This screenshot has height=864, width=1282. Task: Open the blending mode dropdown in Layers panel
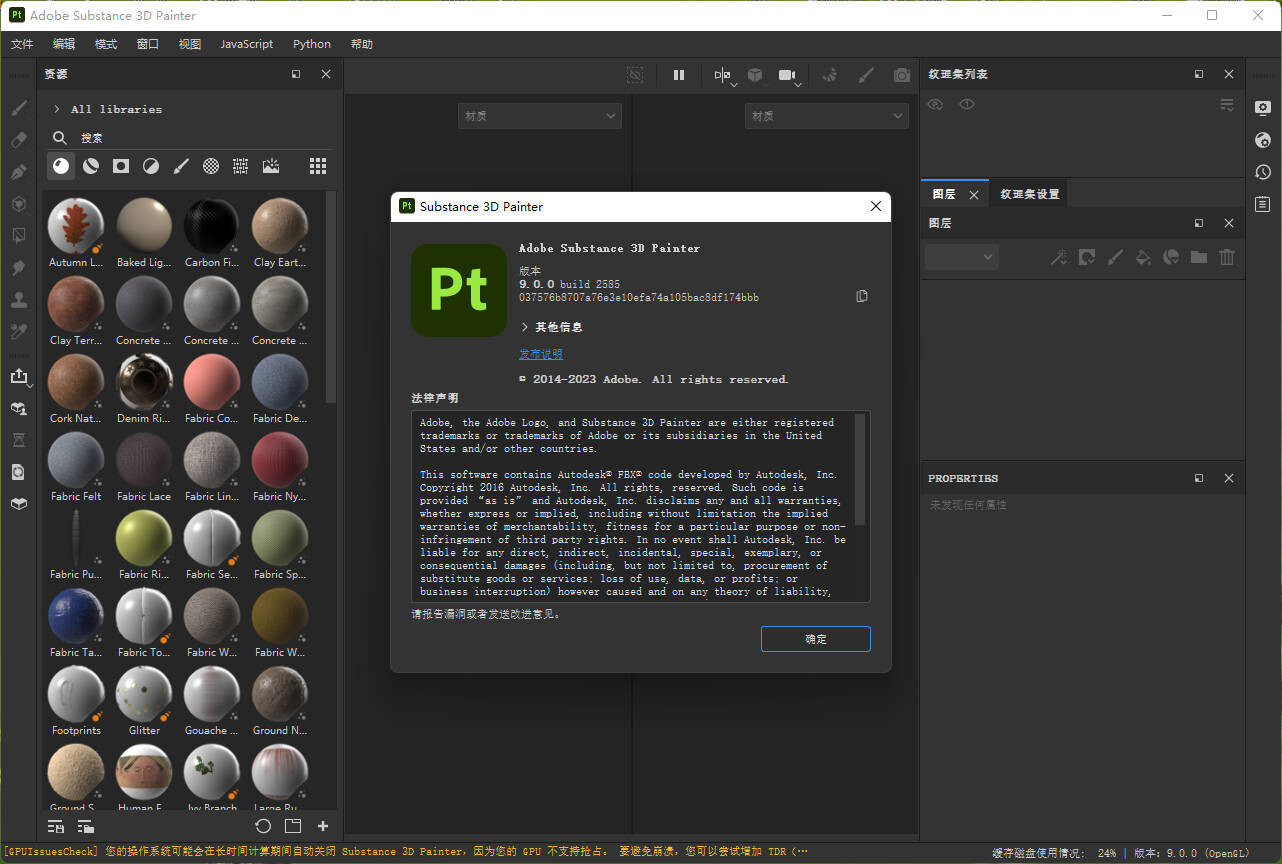coord(961,257)
